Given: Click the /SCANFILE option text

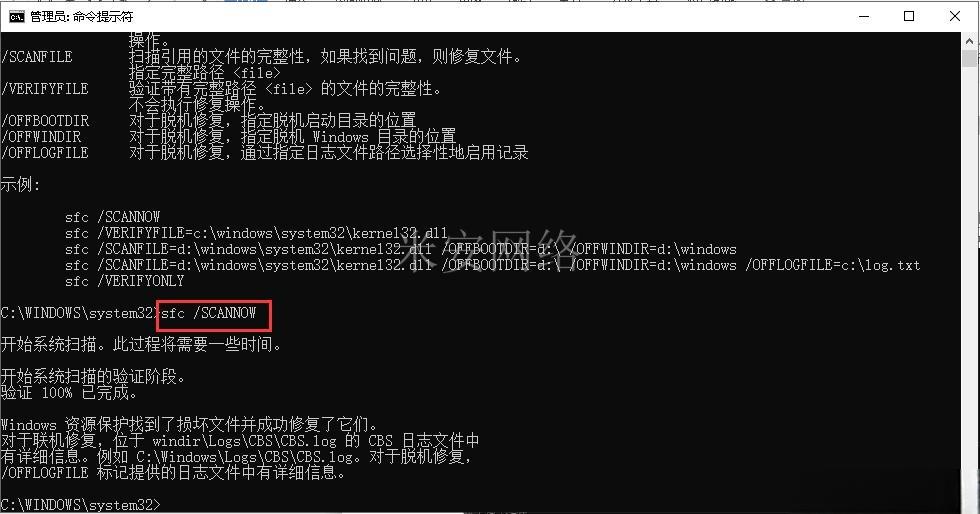Looking at the screenshot, I should pyautogui.click(x=37, y=57).
